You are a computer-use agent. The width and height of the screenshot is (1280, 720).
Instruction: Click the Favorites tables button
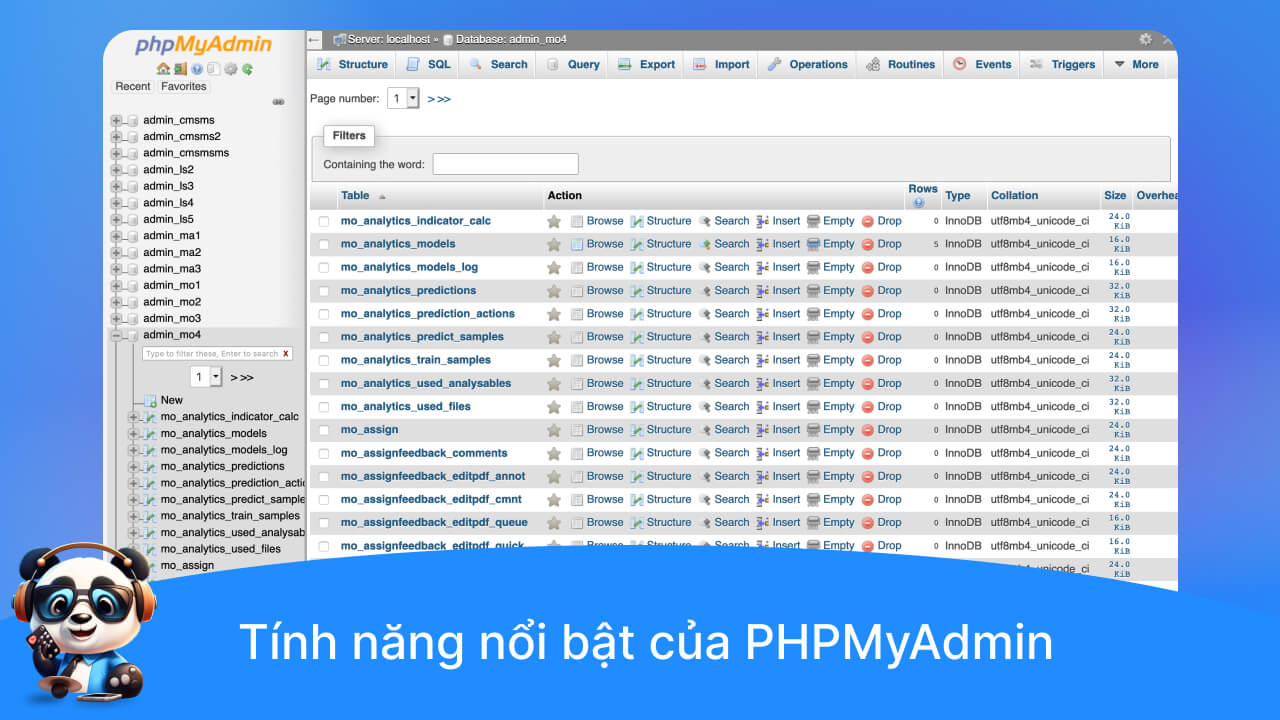click(184, 87)
